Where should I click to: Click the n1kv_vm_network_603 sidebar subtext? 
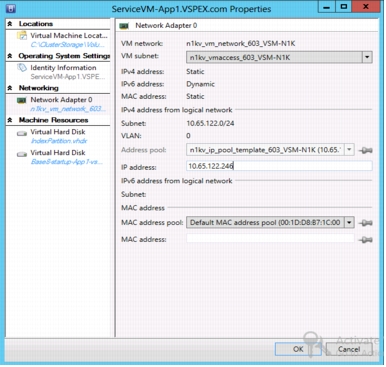[68, 109]
